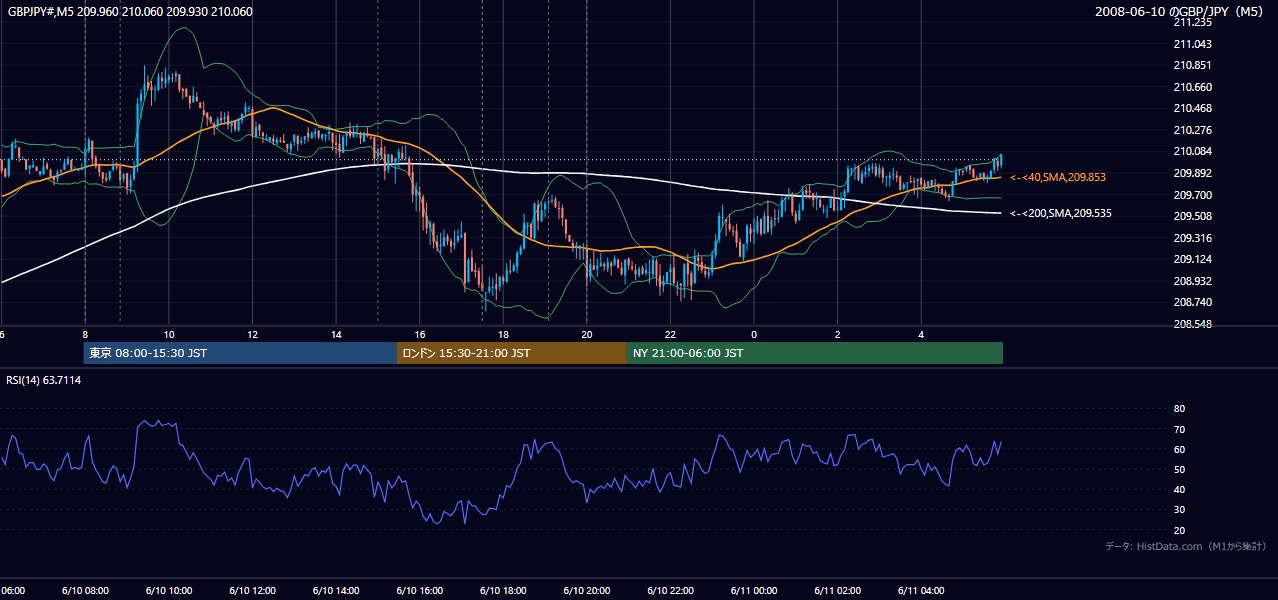Click hour tick 18 under price chart

coord(503,335)
